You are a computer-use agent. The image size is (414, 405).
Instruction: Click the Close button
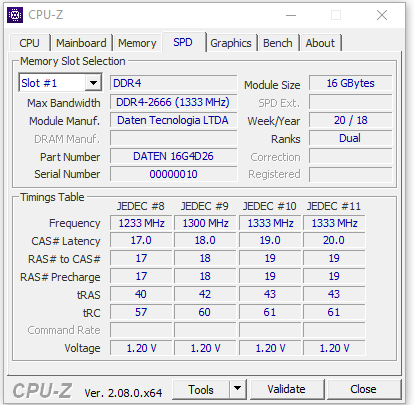[363, 389]
